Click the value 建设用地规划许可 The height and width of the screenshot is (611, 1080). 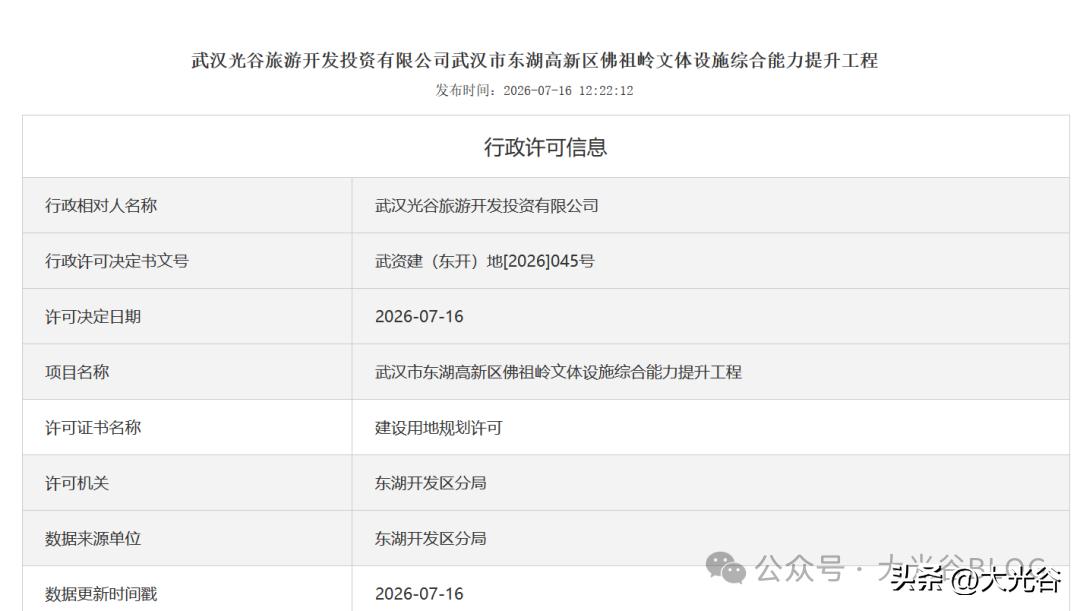pos(439,428)
